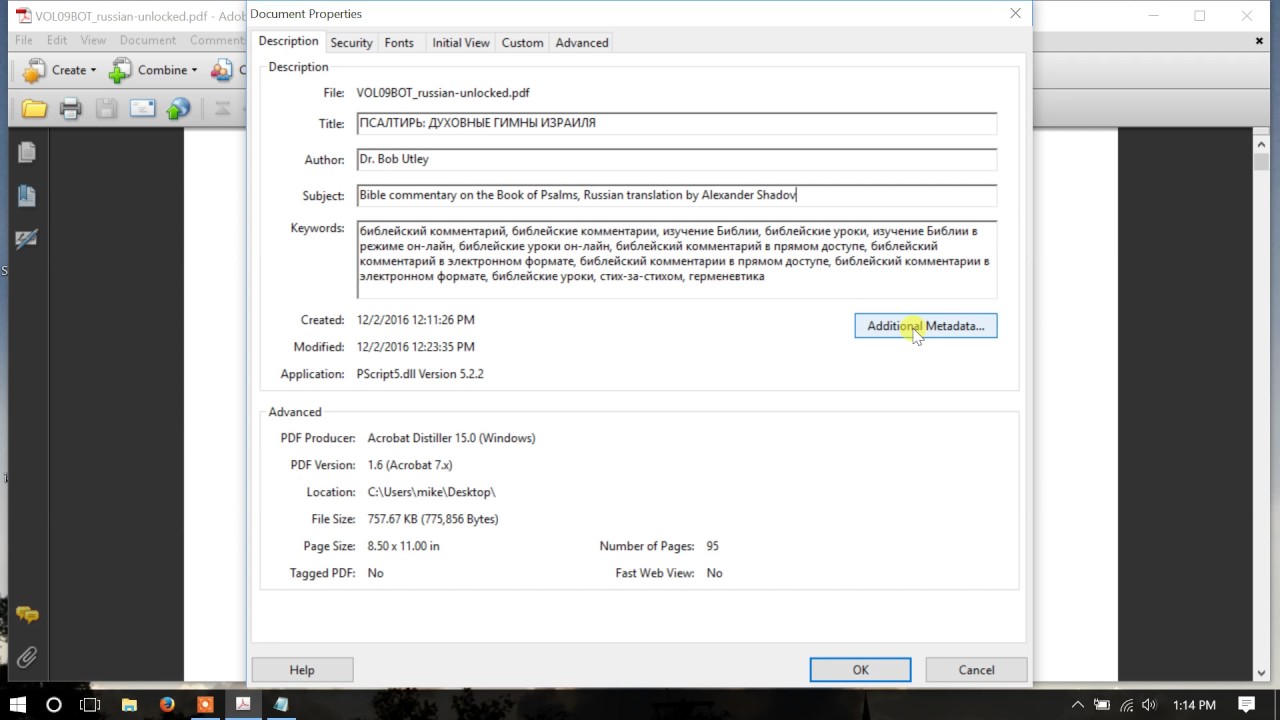Click the file name VOL09BOT_russian-unlocked.pdf text
The height and width of the screenshot is (720, 1280).
(x=443, y=93)
